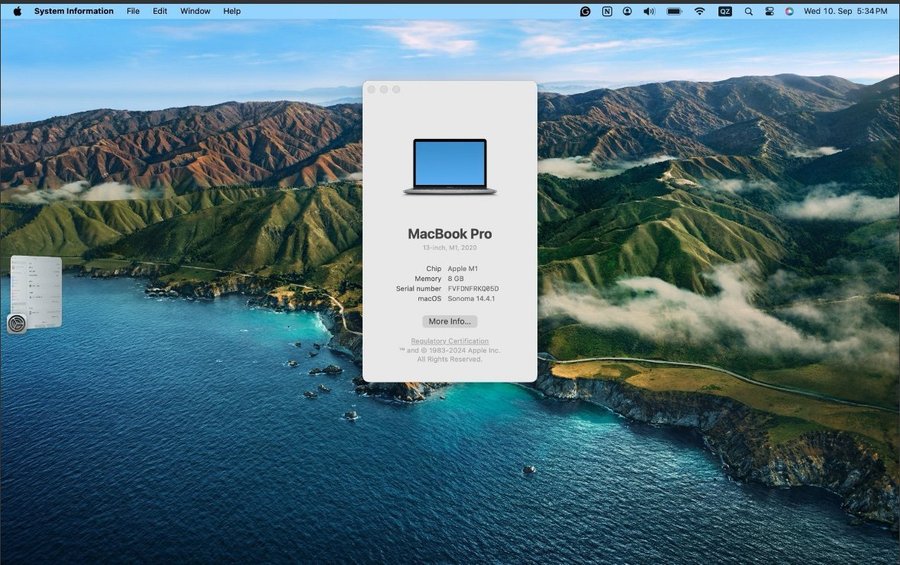Open the Edit menu
This screenshot has height=565, width=900.
pos(160,11)
